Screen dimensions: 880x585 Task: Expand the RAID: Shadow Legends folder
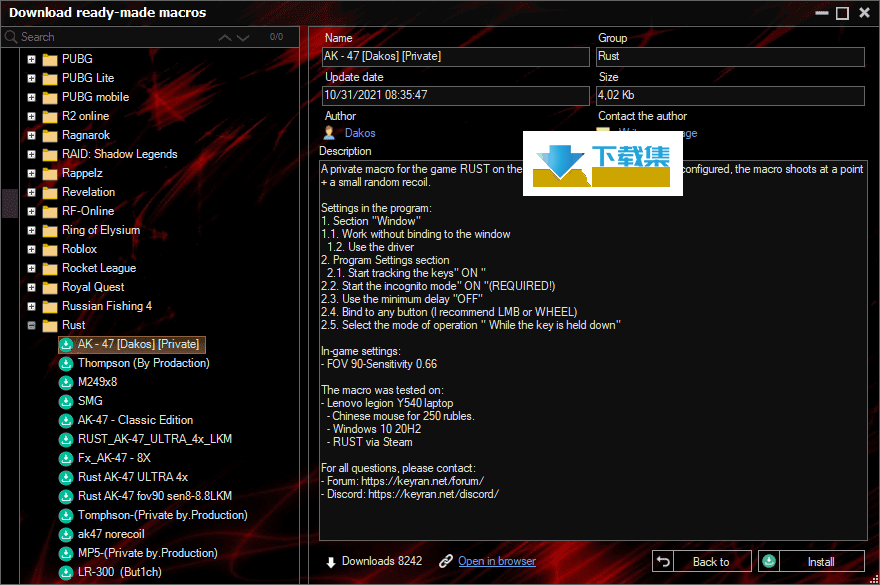coord(31,154)
